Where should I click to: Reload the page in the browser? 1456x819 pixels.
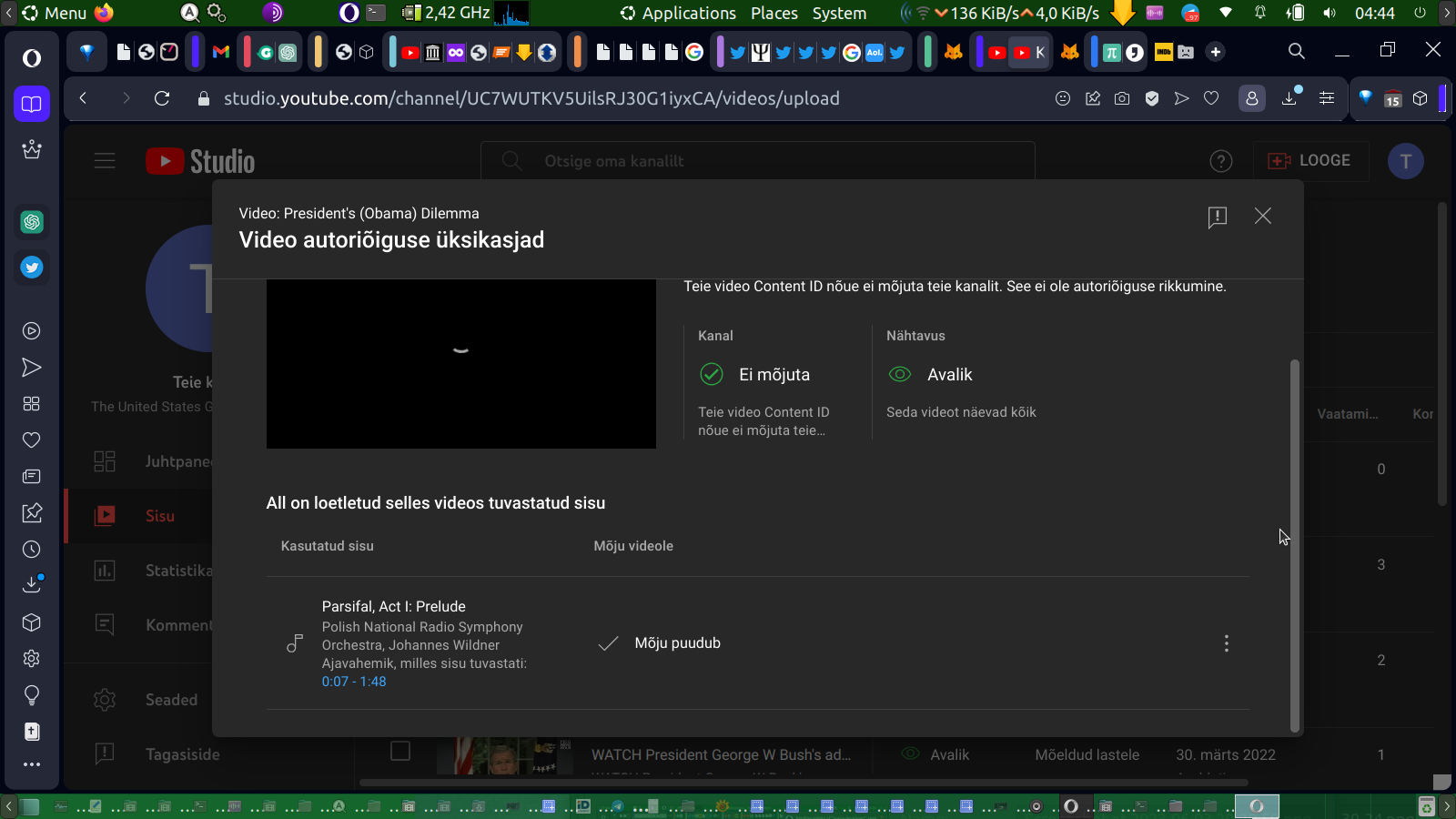[162, 98]
